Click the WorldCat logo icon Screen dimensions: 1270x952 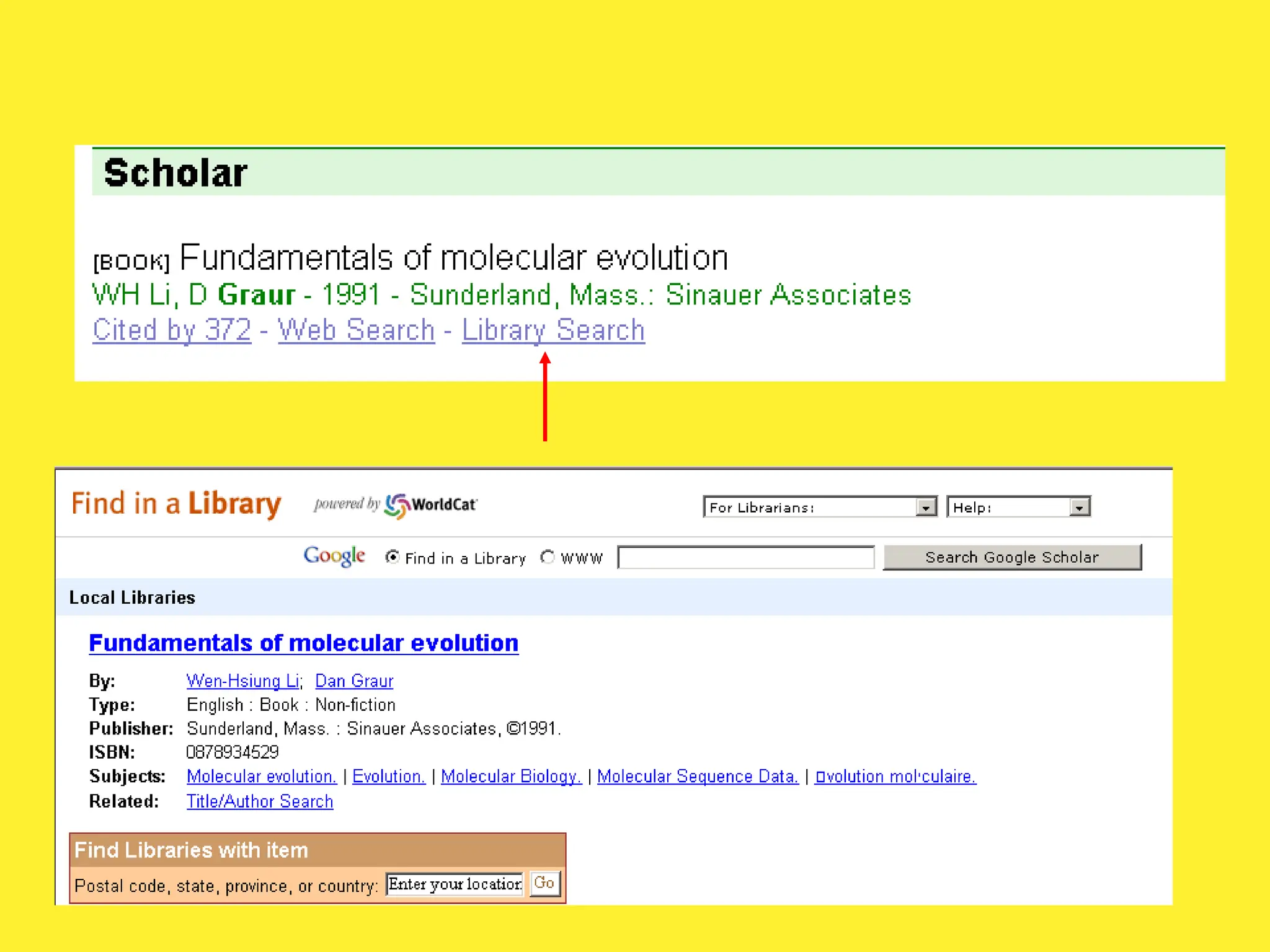coord(397,505)
